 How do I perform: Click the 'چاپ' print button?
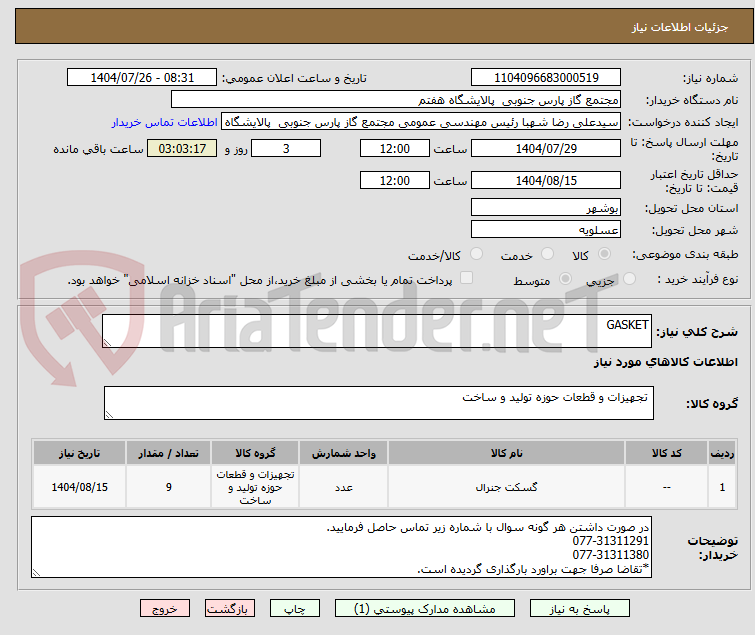click(295, 609)
